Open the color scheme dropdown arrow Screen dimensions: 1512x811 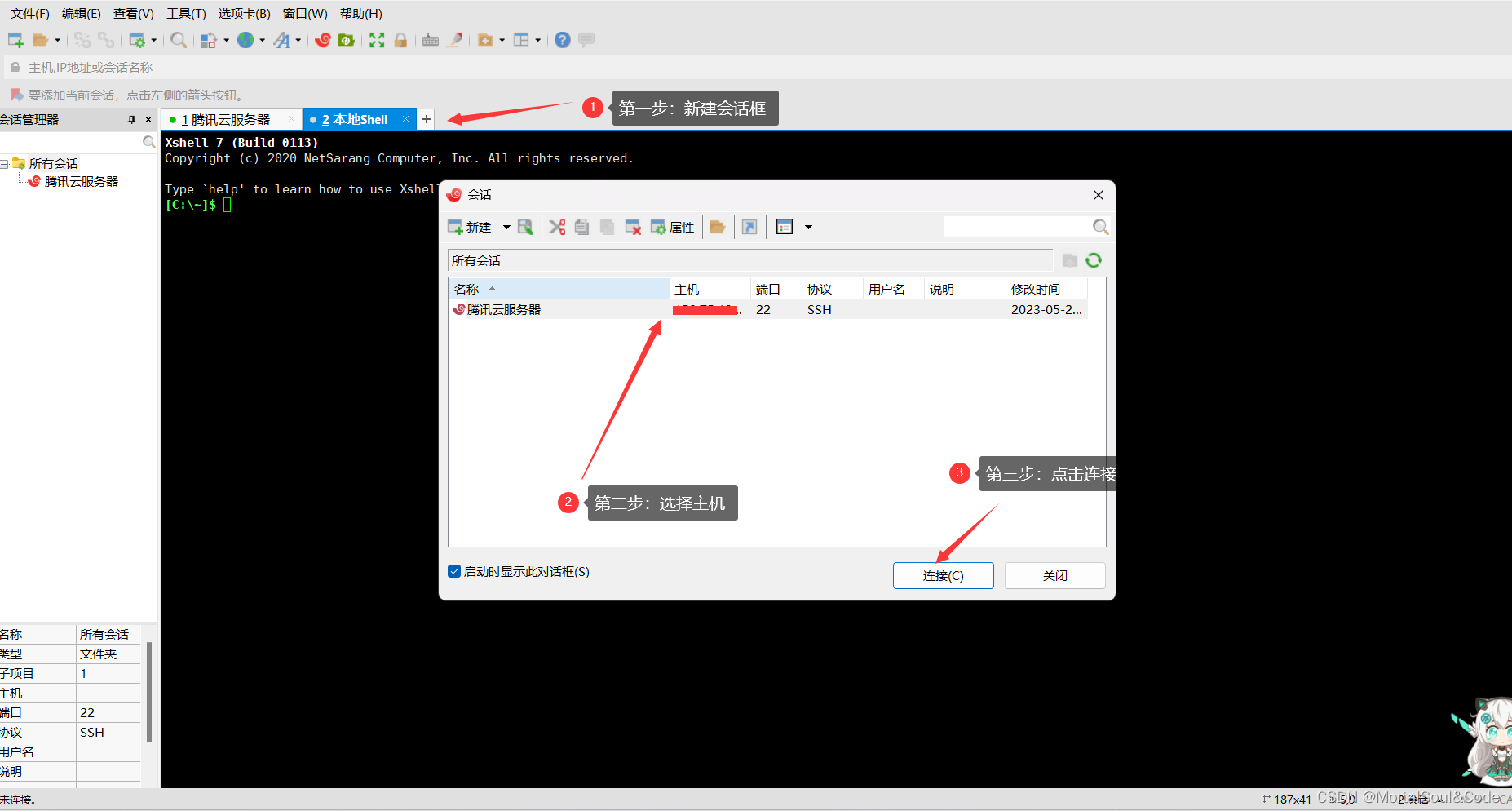227,40
